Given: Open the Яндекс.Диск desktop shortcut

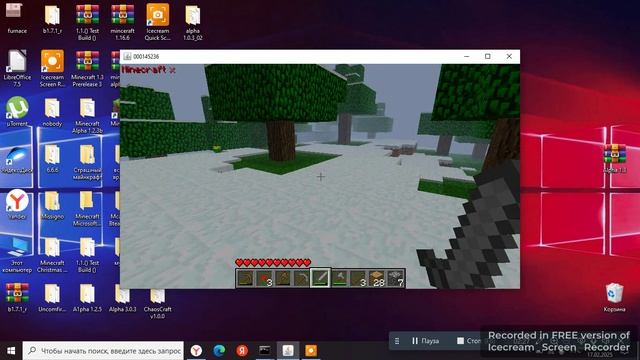Looking at the screenshot, I should click(x=17, y=160).
